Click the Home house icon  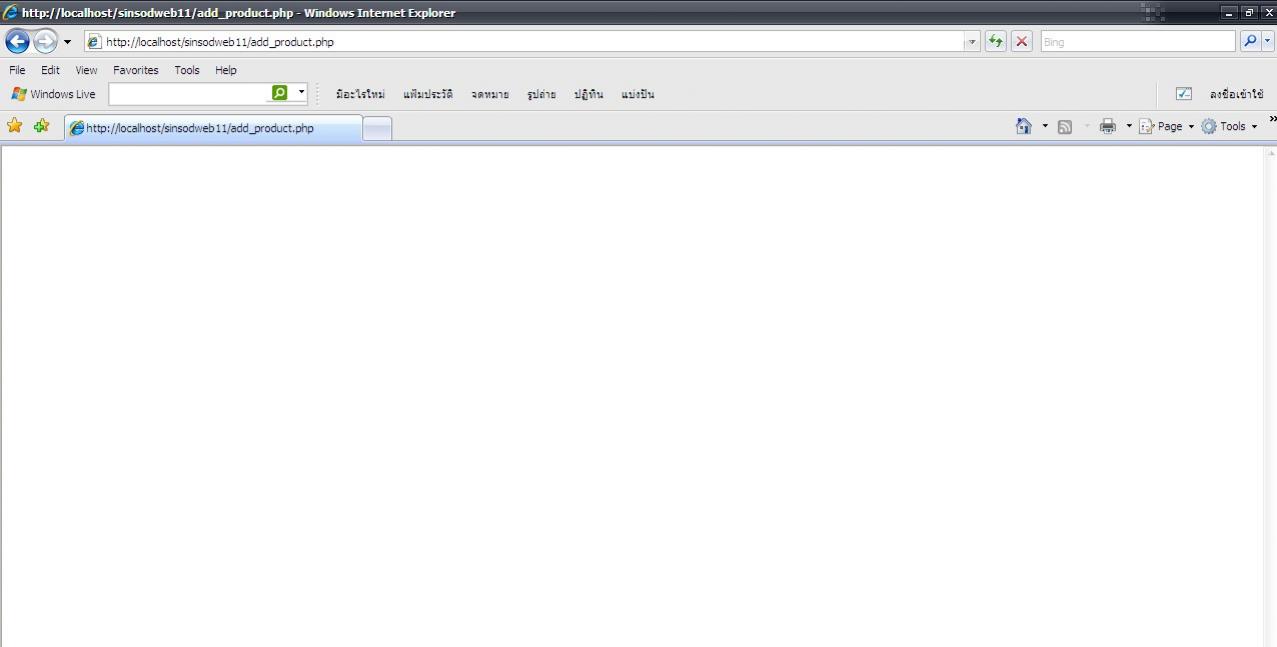coord(1024,126)
